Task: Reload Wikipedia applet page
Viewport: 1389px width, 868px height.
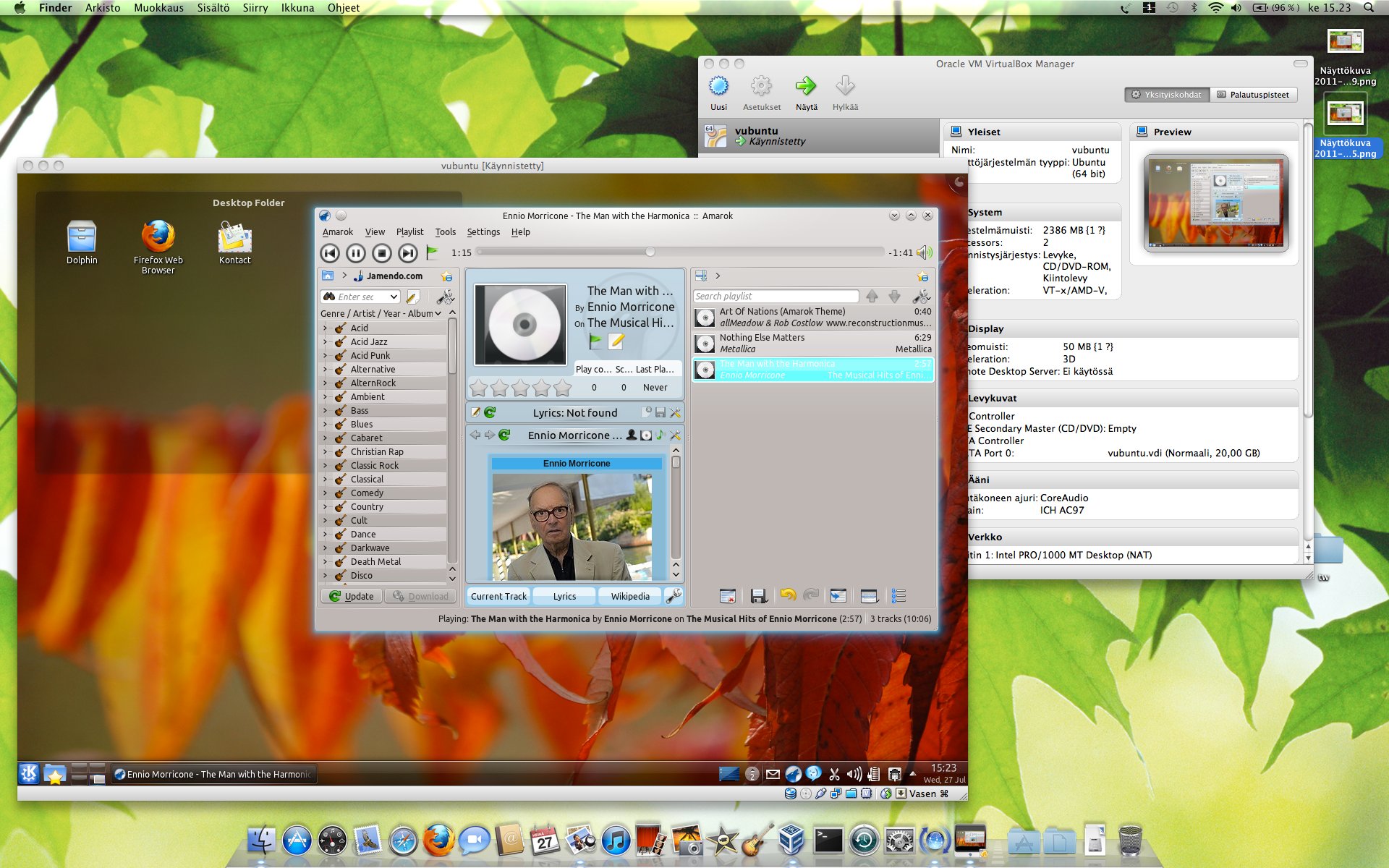Action: (504, 435)
